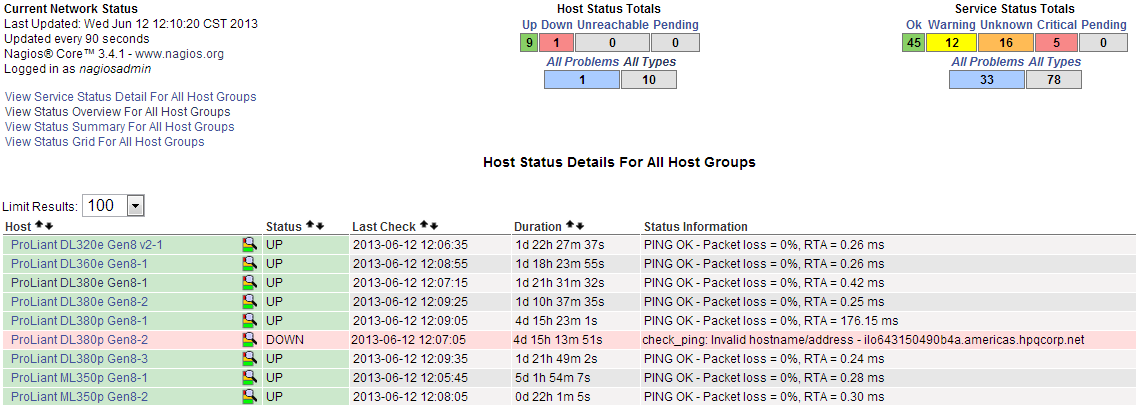This screenshot has height=405, width=1136.
Task: Open host link ProLiant DL320e Gen8 v2-1
Action: click(87, 245)
